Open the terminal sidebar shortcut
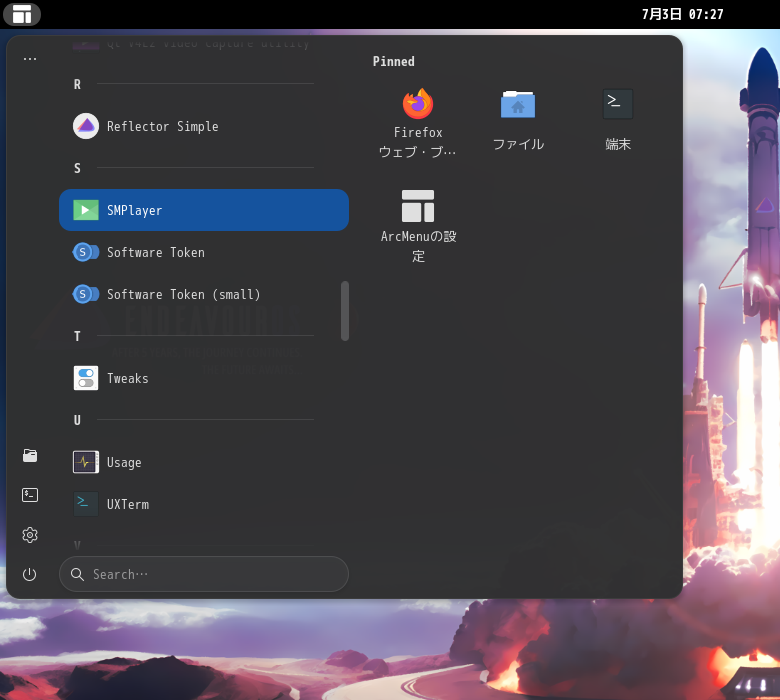This screenshot has height=700, width=780. pyautogui.click(x=30, y=495)
